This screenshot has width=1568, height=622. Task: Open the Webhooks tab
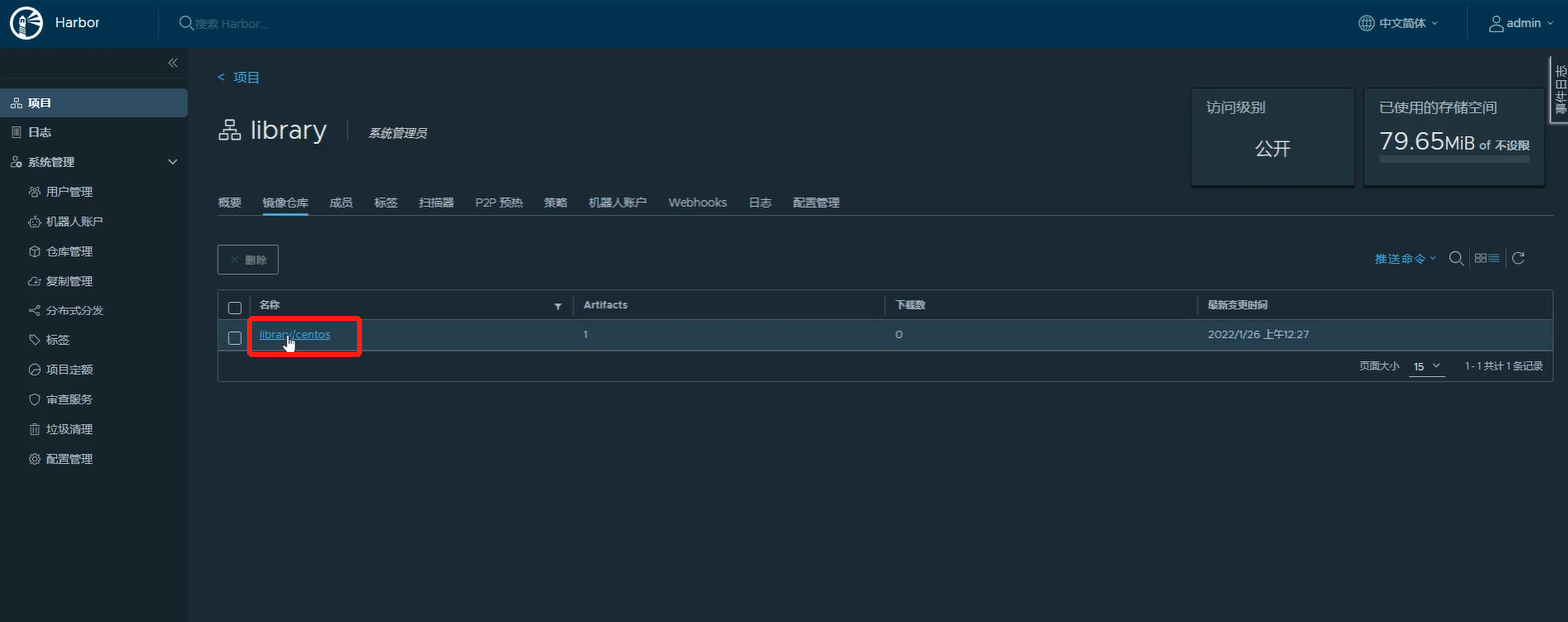click(x=697, y=202)
